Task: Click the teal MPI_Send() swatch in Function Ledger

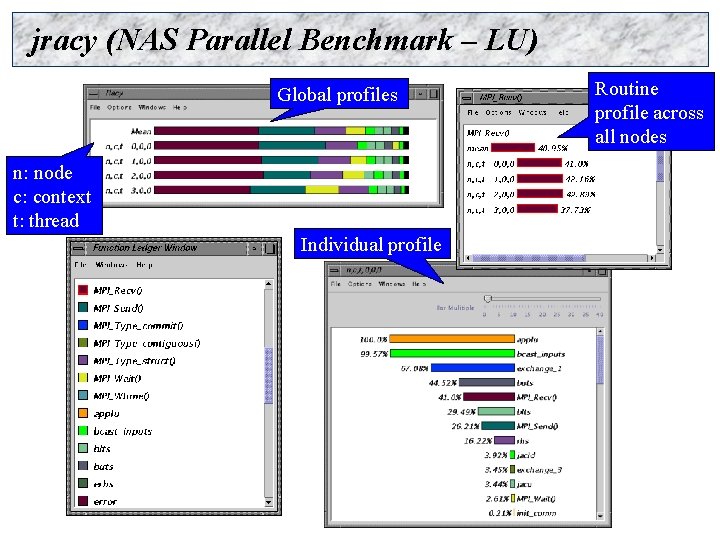Action: click(83, 308)
